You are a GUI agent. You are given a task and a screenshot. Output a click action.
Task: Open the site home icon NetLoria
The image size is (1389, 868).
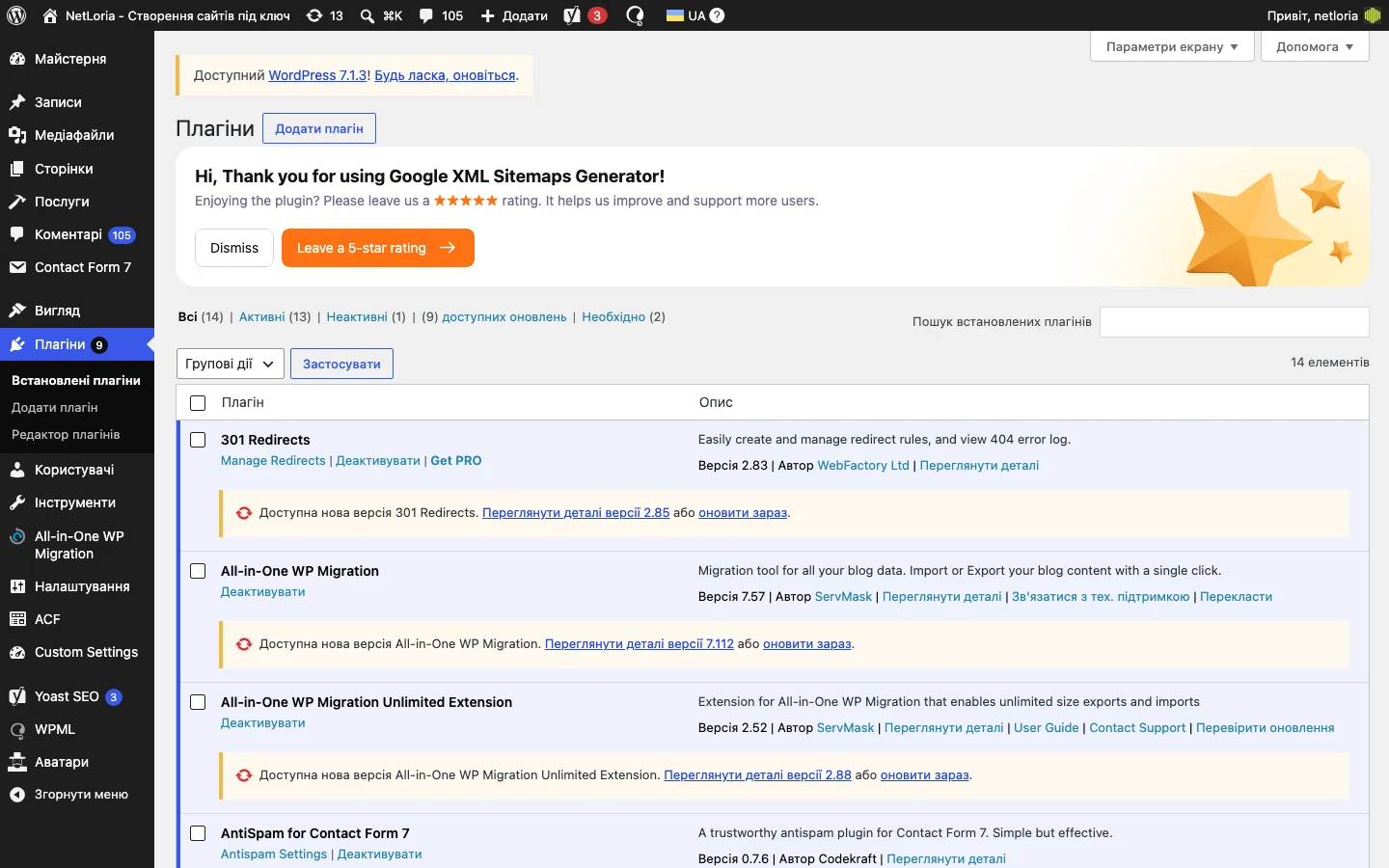pyautogui.click(x=50, y=15)
